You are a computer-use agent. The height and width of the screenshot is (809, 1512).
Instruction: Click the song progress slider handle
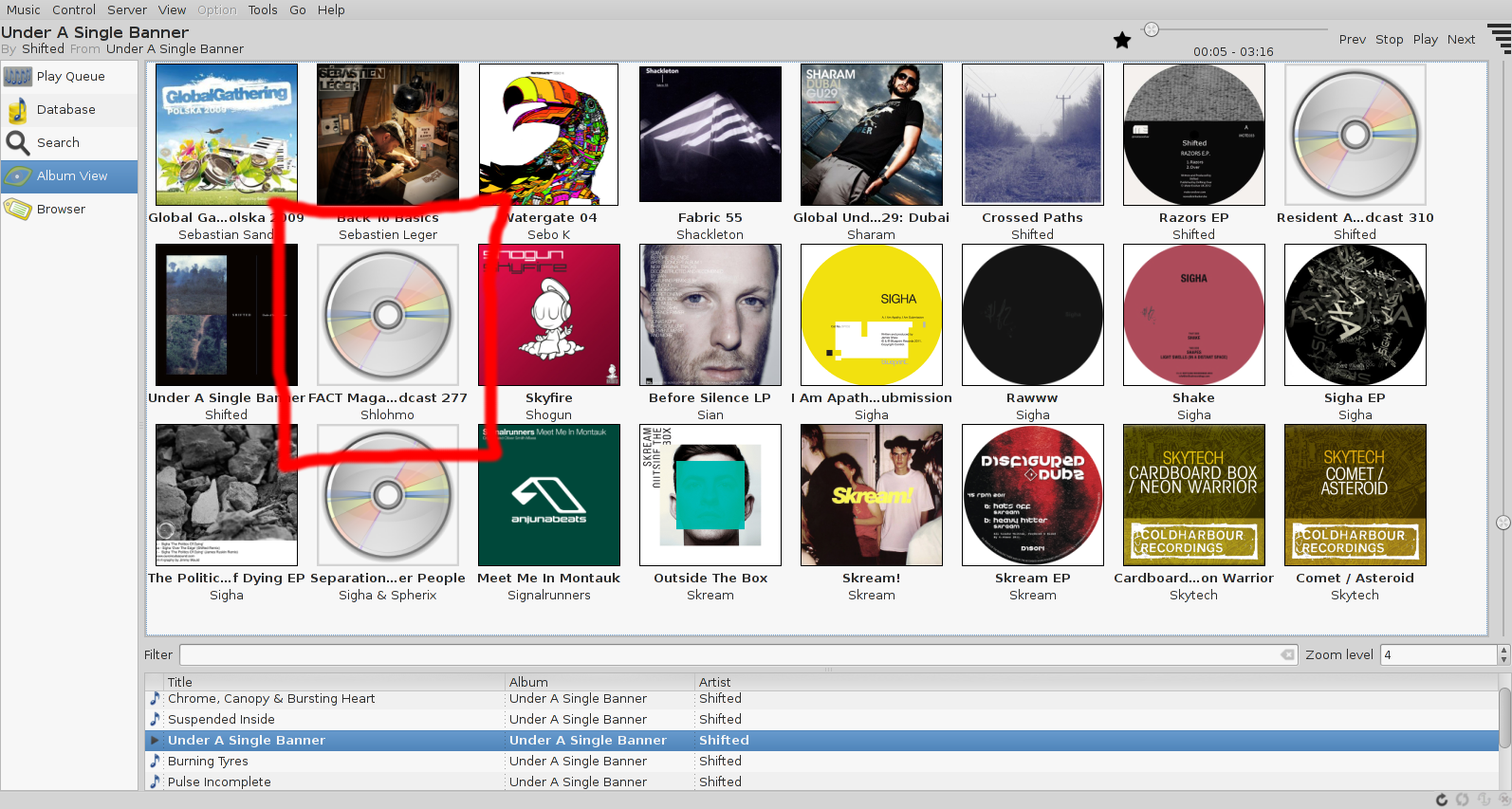(1152, 29)
